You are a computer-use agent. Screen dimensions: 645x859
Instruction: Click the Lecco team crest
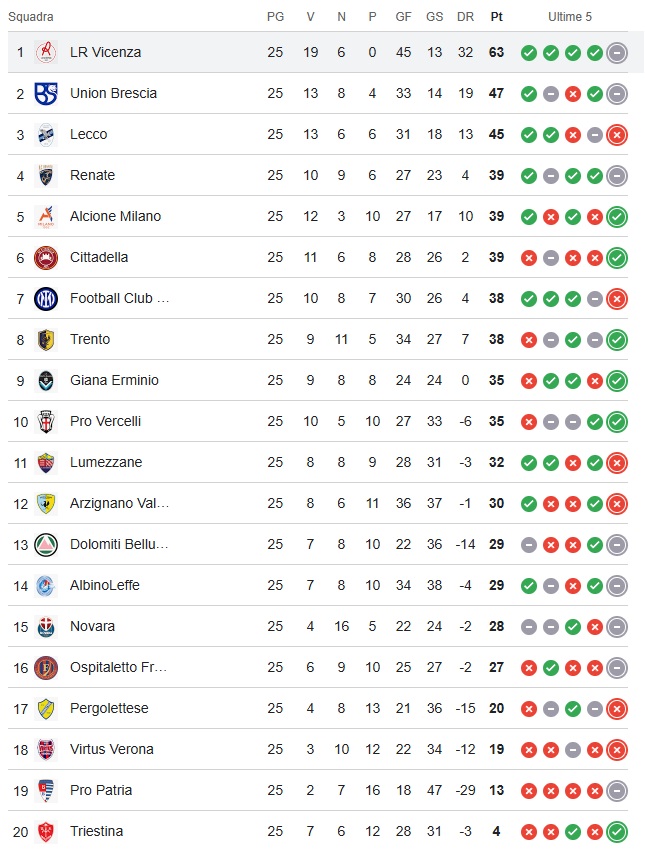coord(46,134)
